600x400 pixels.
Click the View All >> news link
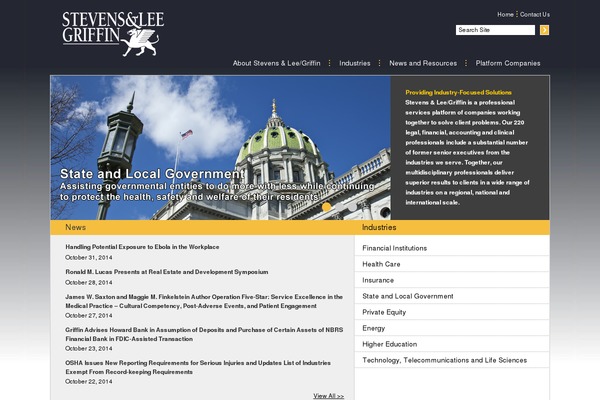(x=328, y=396)
